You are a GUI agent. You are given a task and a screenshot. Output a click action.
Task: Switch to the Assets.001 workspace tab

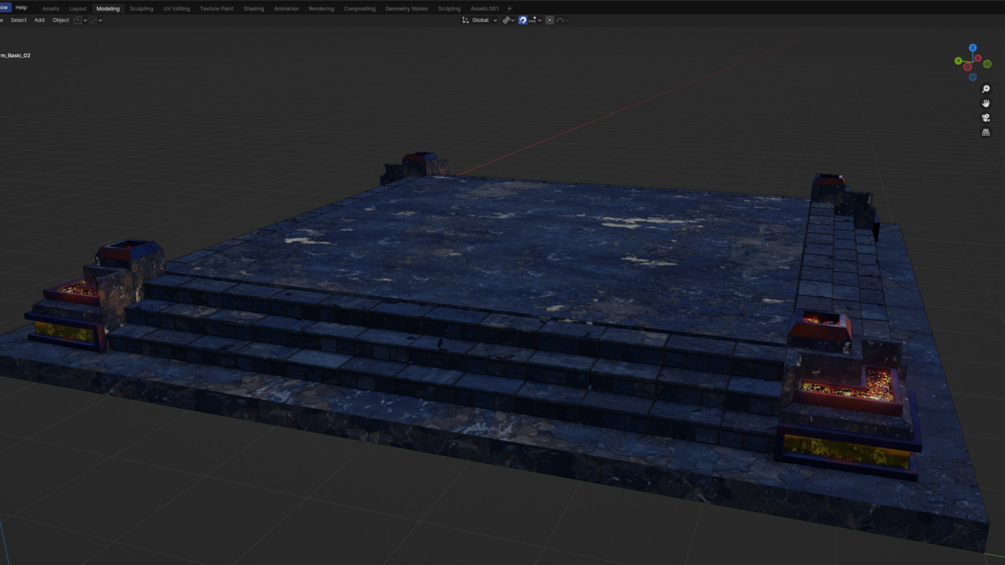coord(485,9)
